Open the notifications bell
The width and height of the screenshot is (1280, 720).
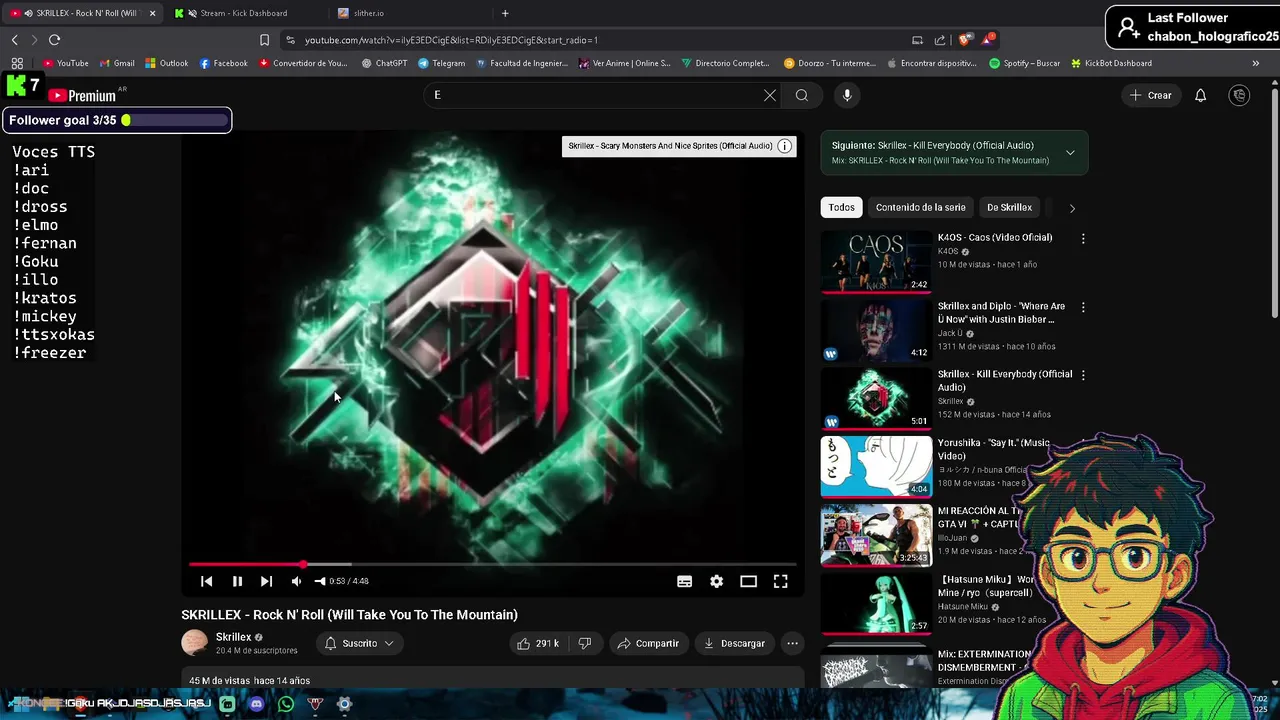1200,95
